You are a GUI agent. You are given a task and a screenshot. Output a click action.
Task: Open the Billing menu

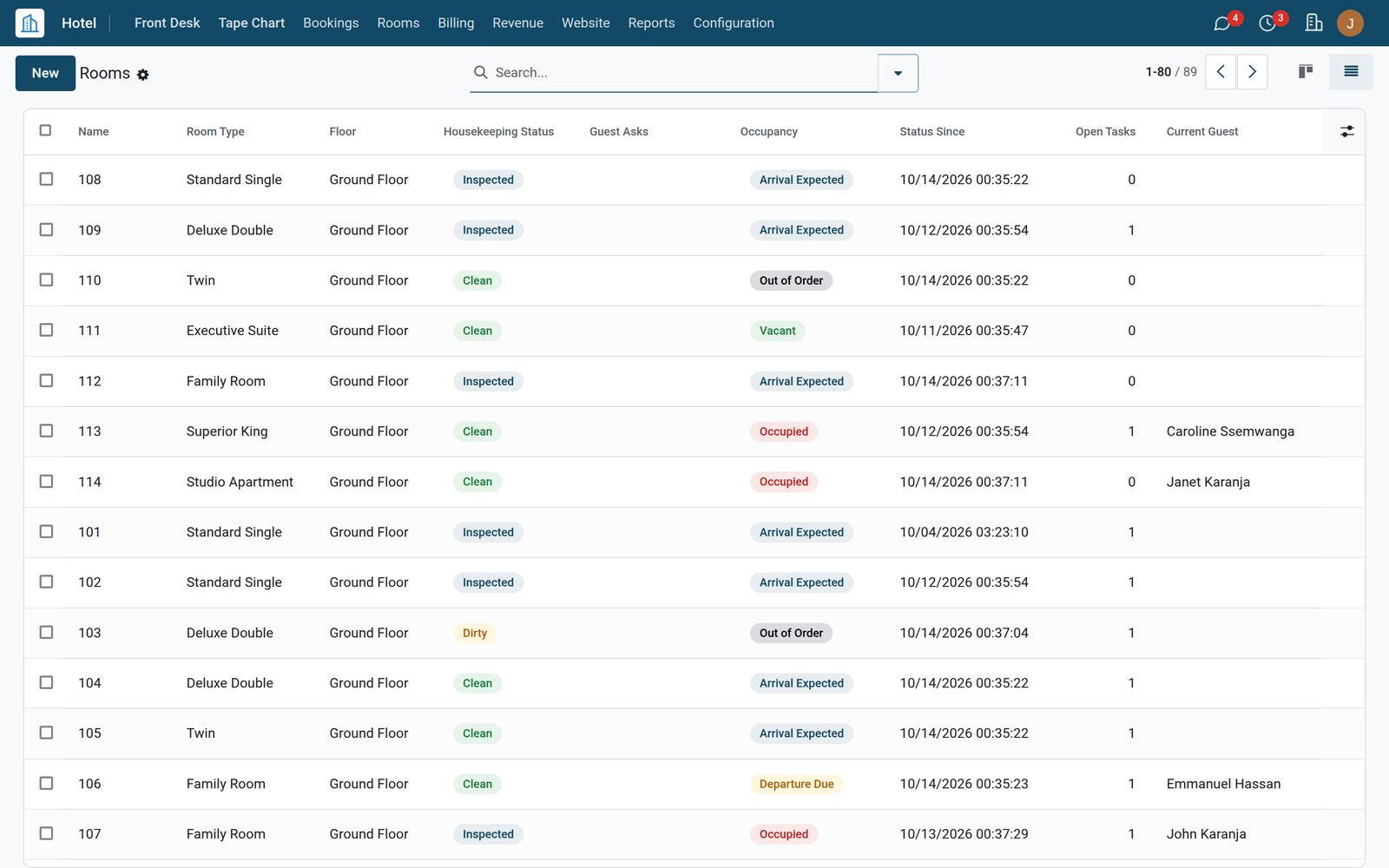[456, 23]
